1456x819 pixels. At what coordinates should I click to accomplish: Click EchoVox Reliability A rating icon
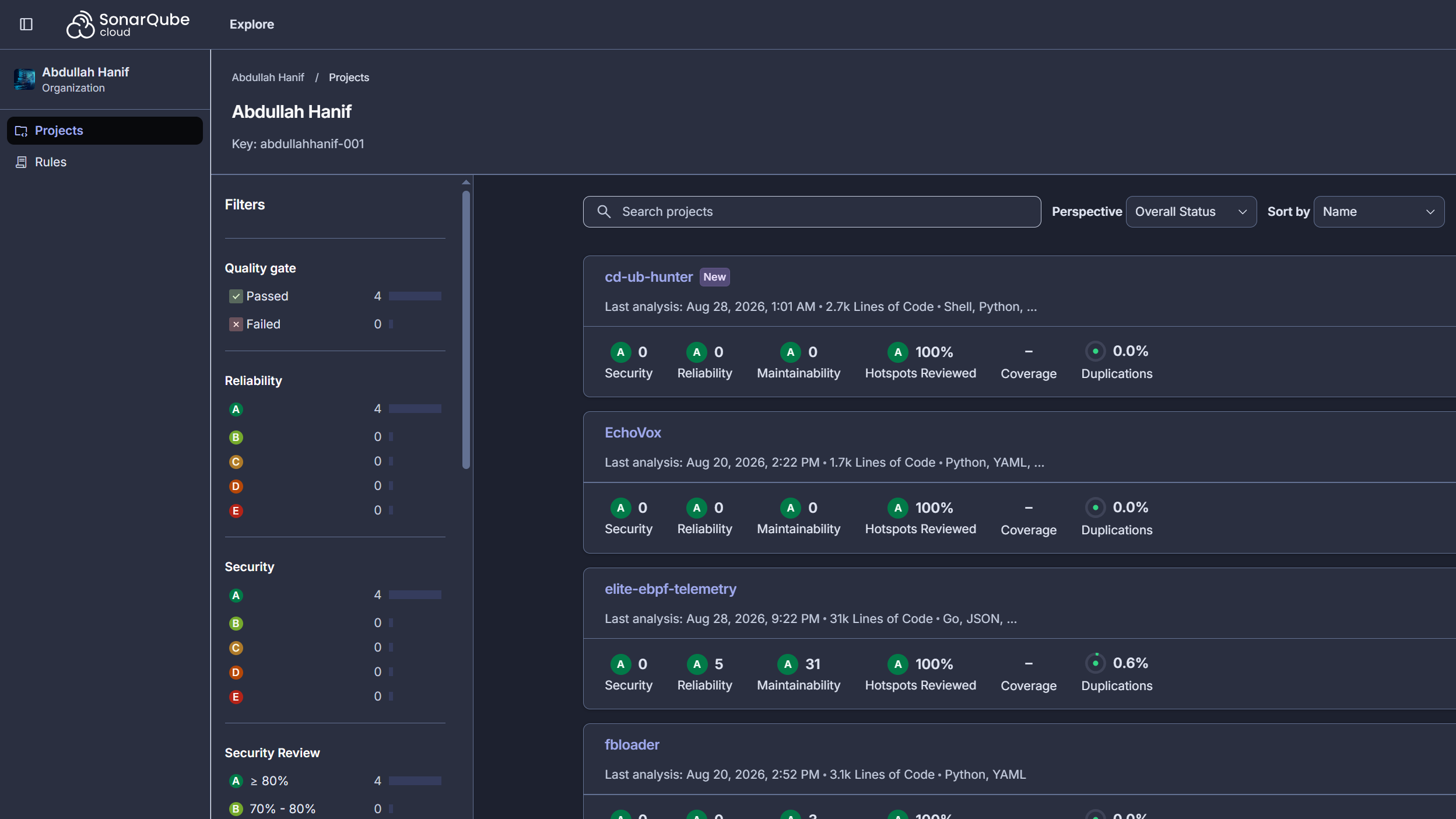tap(696, 508)
